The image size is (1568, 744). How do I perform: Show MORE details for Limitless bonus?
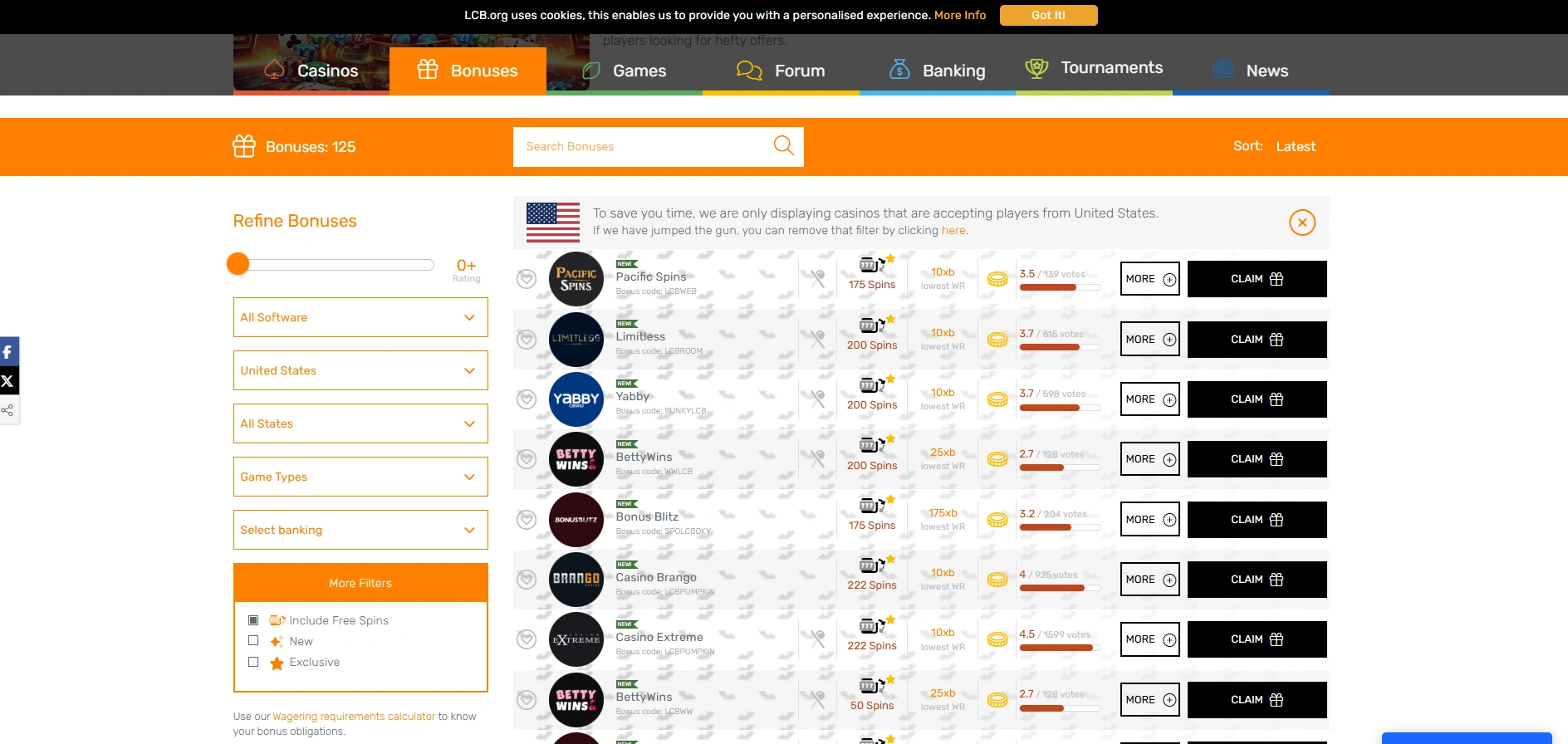click(1150, 340)
